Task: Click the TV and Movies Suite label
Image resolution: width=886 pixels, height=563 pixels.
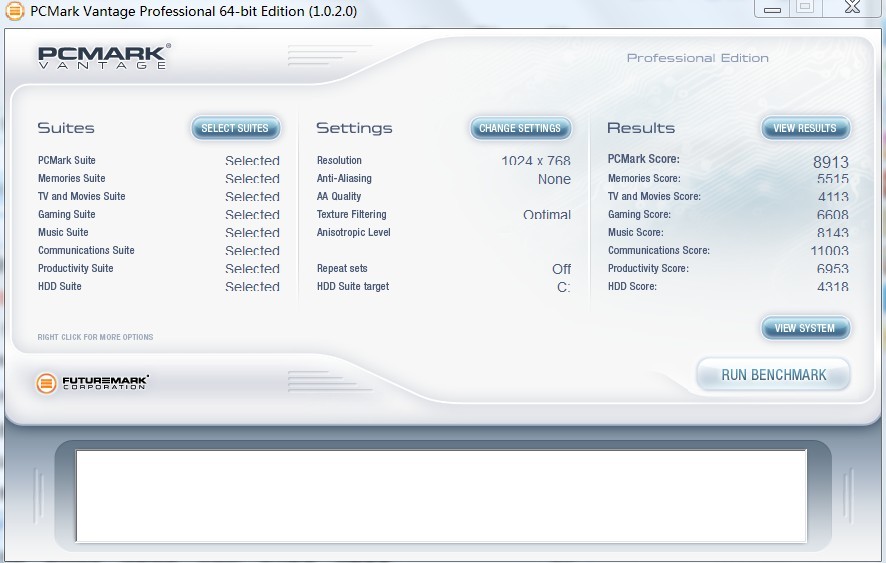Action: [x=81, y=197]
